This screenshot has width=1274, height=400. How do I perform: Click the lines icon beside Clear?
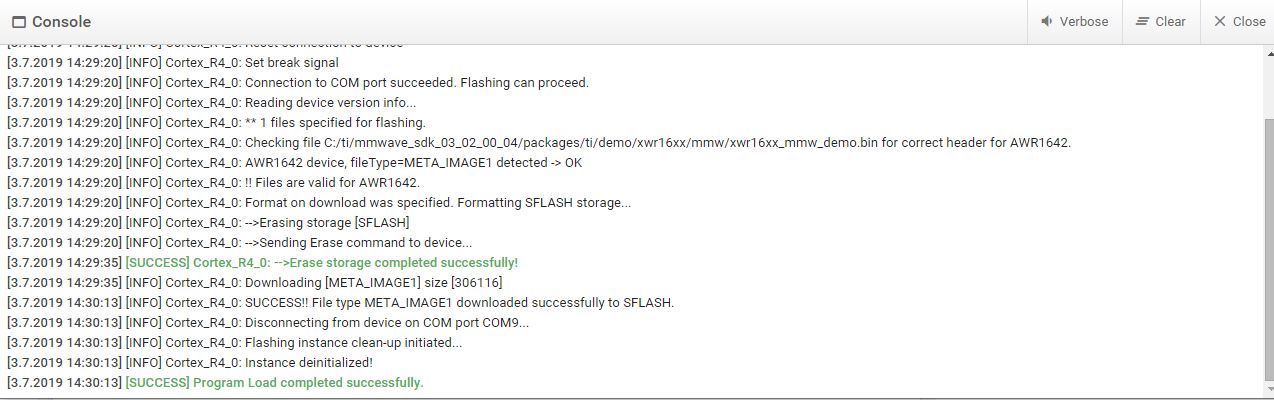1142,21
